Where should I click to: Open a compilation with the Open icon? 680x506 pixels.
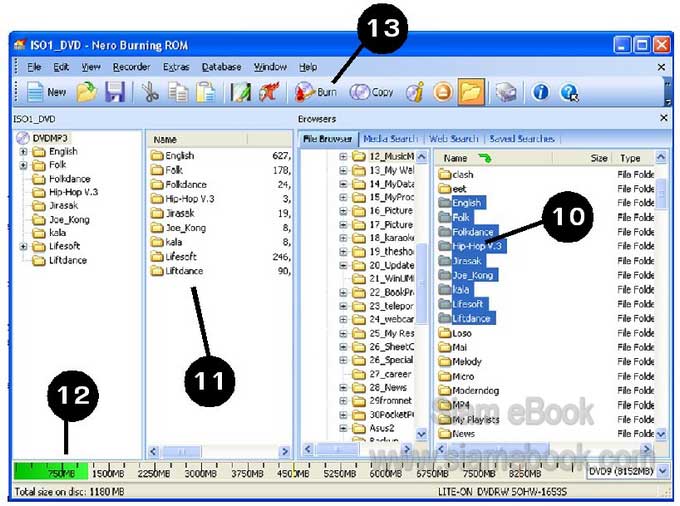(87, 92)
